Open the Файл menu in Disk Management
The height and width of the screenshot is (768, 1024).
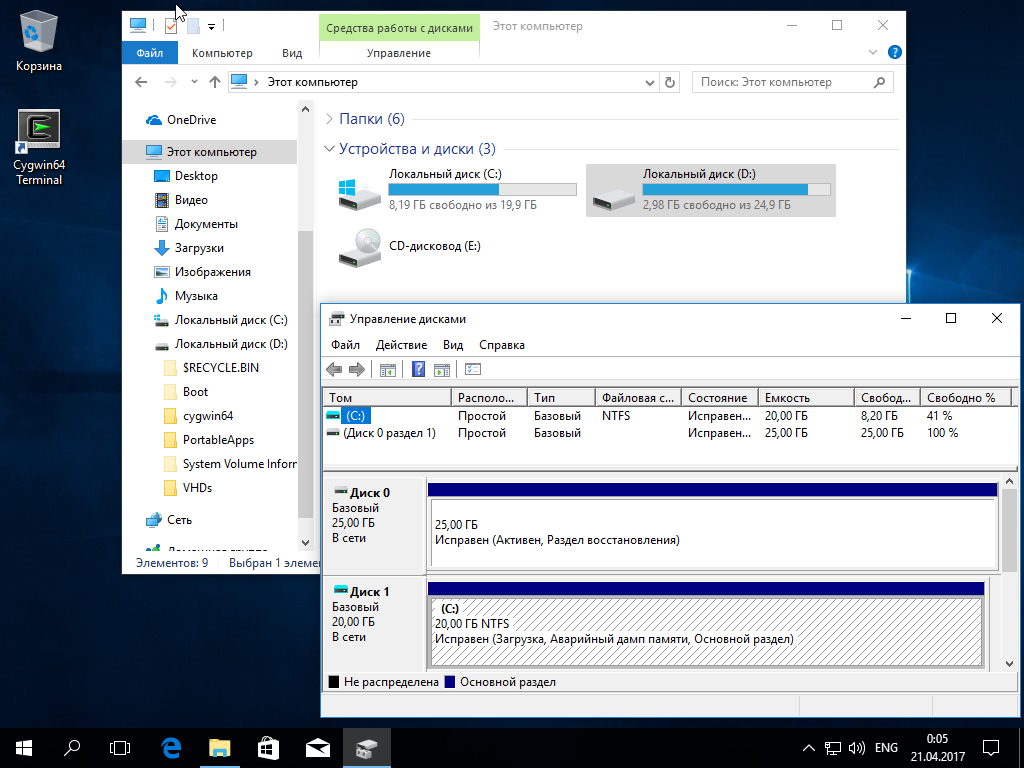pyautogui.click(x=345, y=345)
